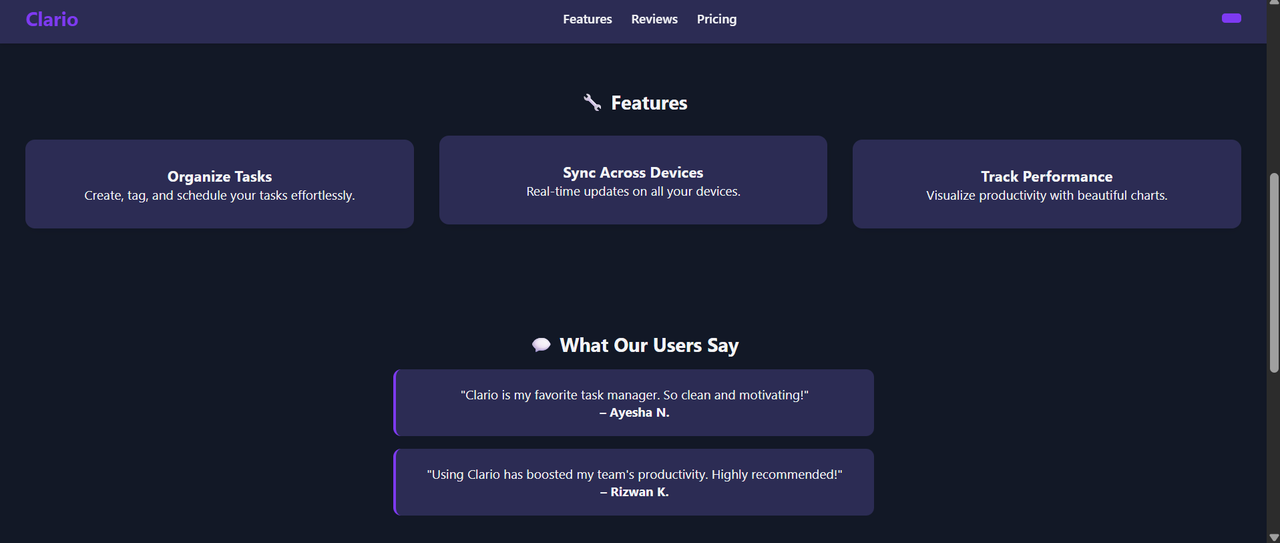
Task: Click the '– Rizwan K.' author name
Action: pos(634,491)
